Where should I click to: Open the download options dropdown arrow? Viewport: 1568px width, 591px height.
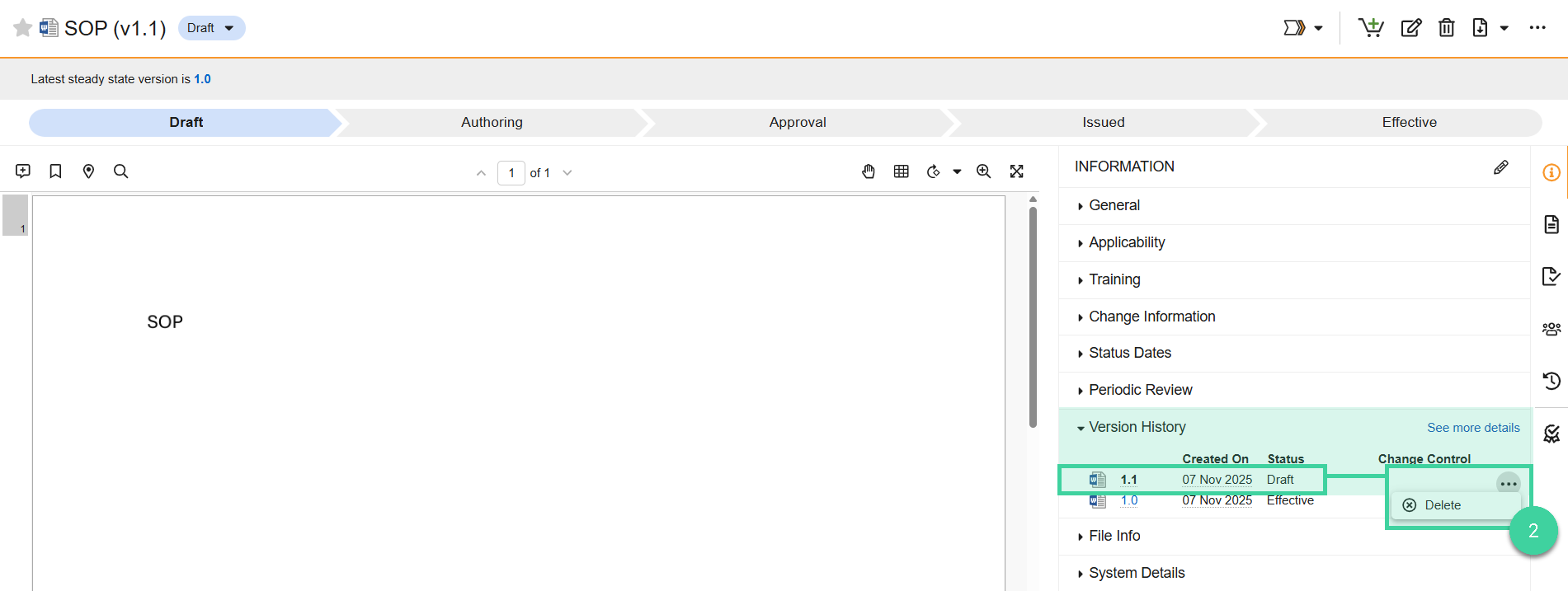(1504, 29)
